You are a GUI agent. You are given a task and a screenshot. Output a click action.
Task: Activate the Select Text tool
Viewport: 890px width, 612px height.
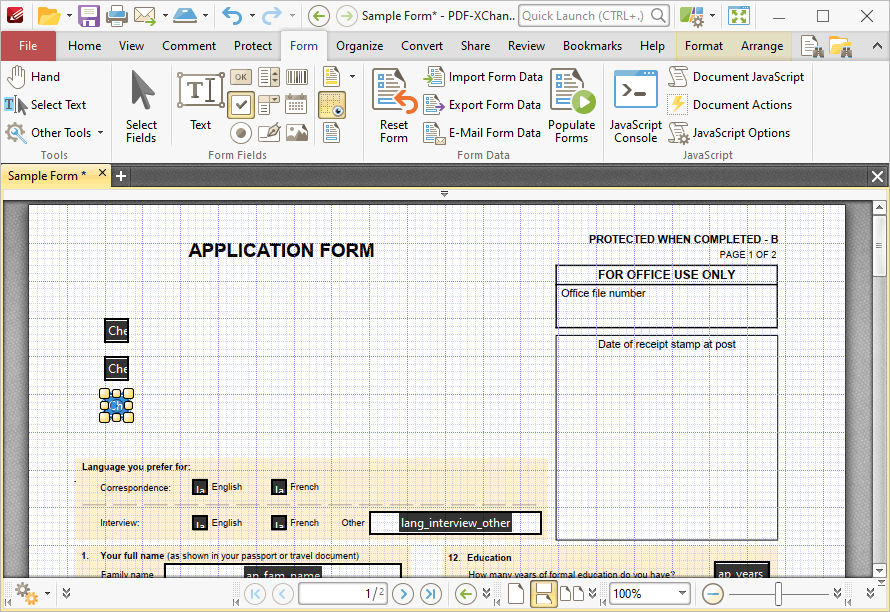45,104
